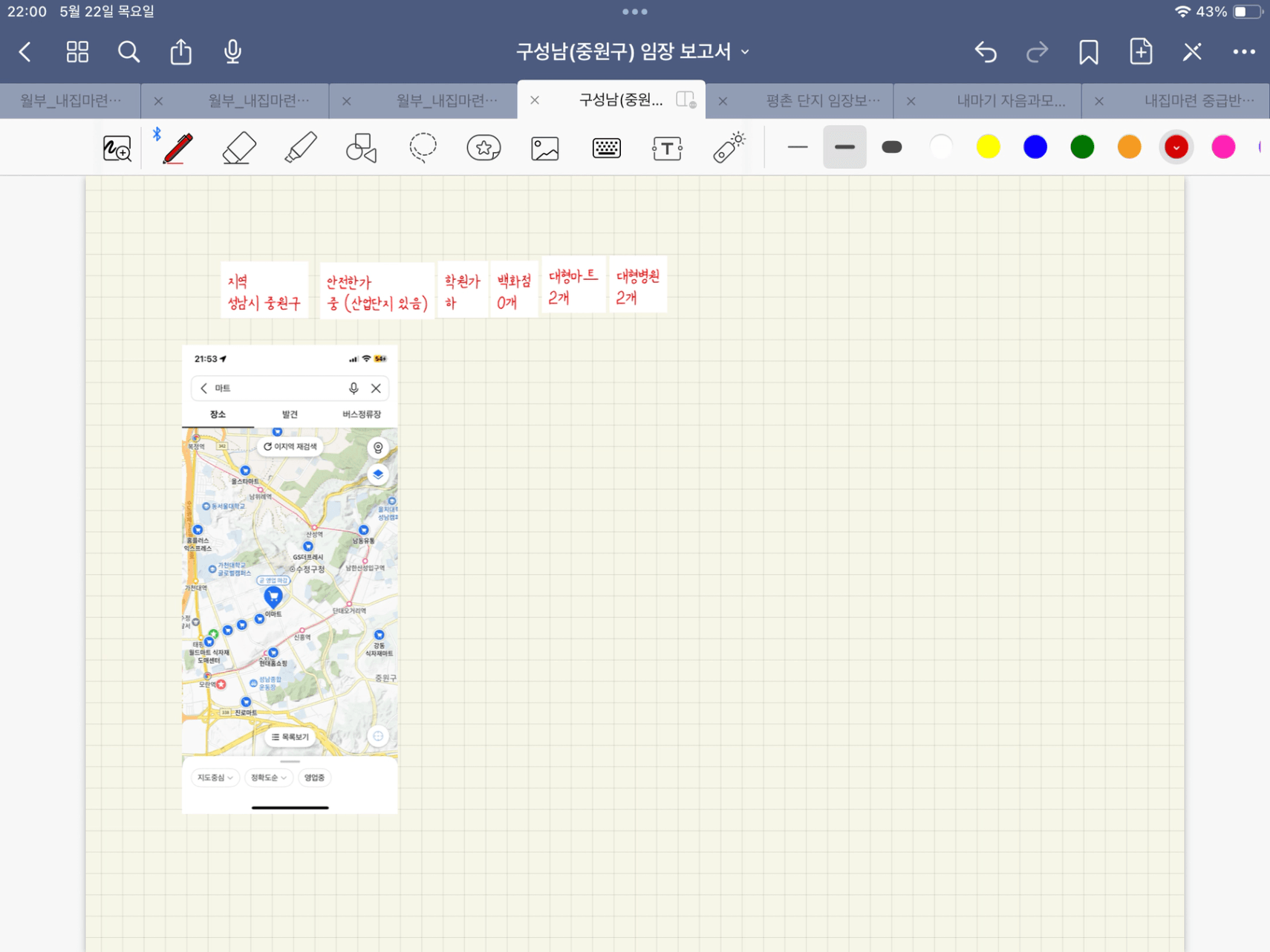Toggle read-only mode with crossed pen icon
The height and width of the screenshot is (952, 1270).
(x=1192, y=52)
